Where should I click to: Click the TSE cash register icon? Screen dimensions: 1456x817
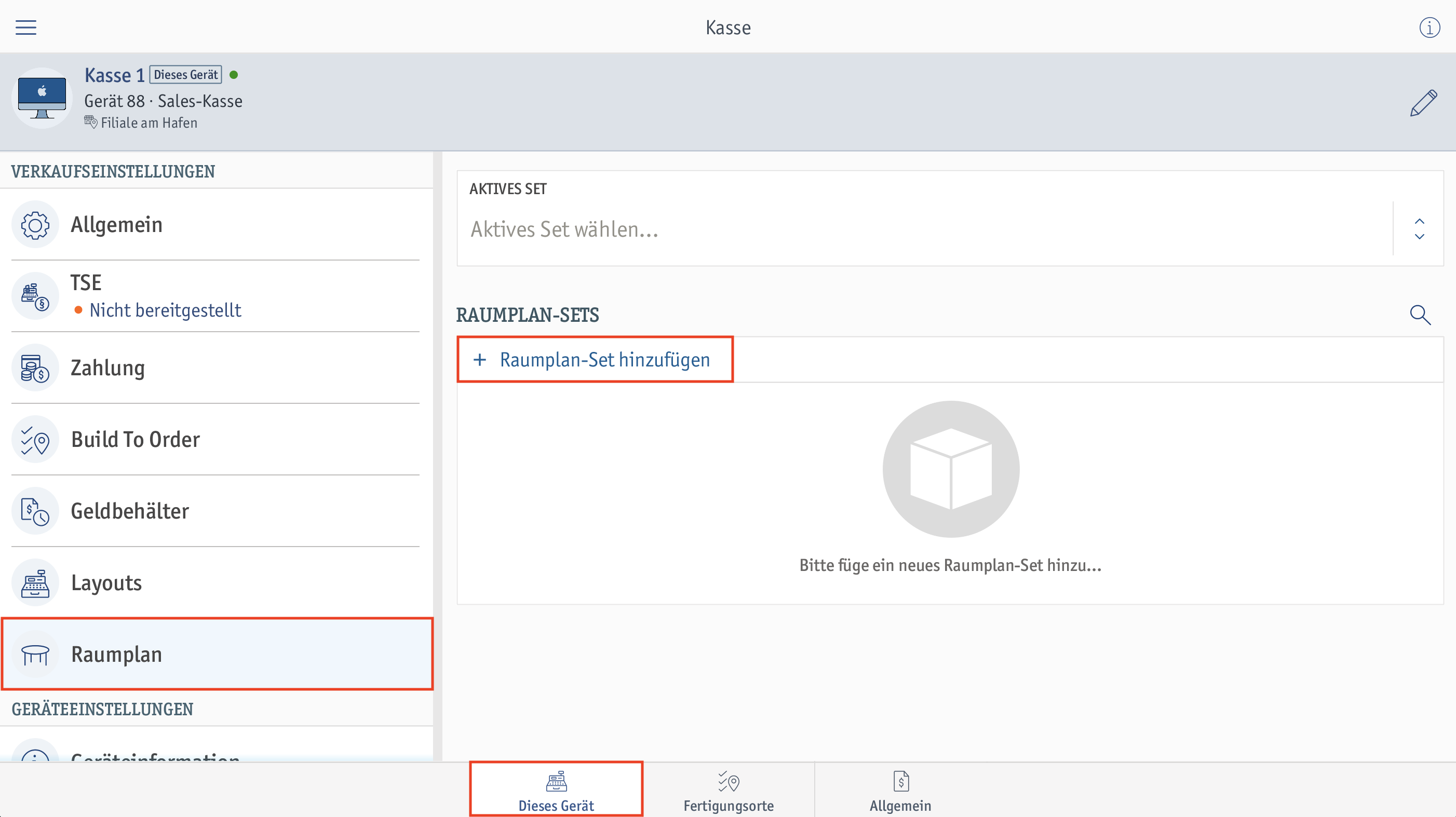click(35, 296)
